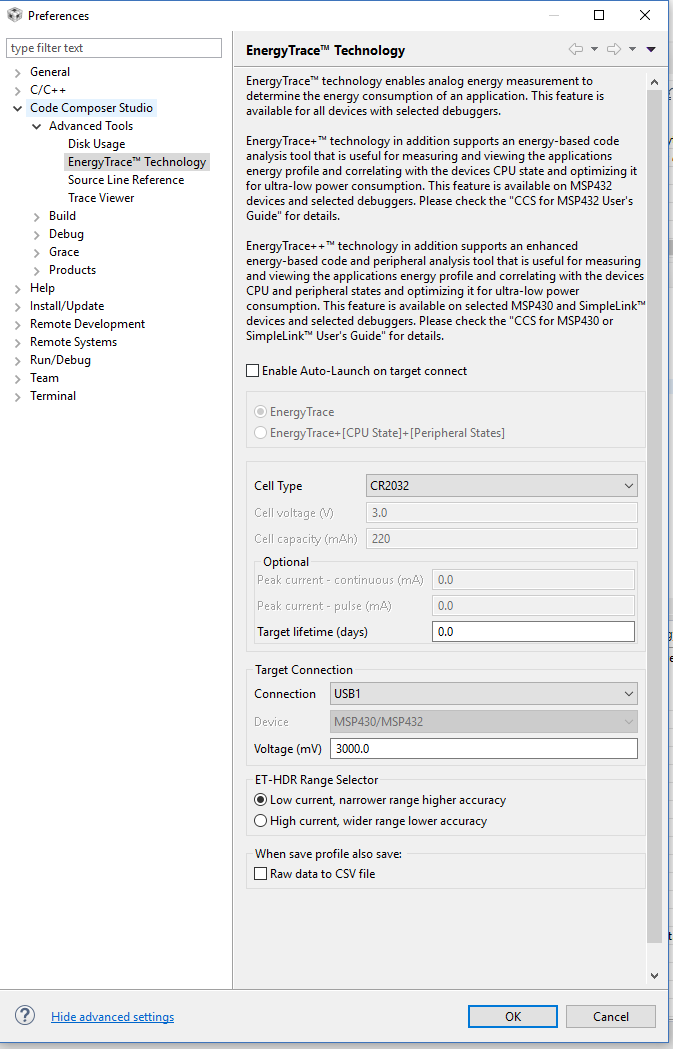Open the back history dropdown arrow

click(x=594, y=49)
